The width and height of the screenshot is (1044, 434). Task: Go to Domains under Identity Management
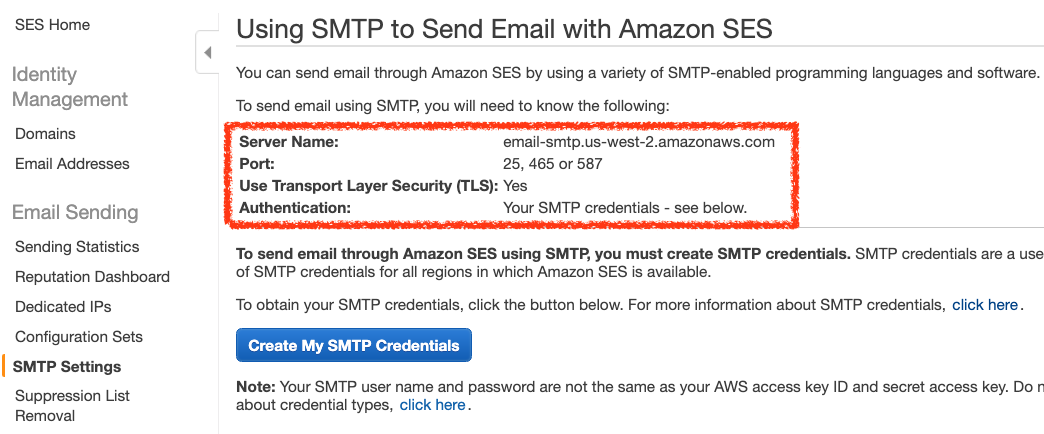coord(45,134)
